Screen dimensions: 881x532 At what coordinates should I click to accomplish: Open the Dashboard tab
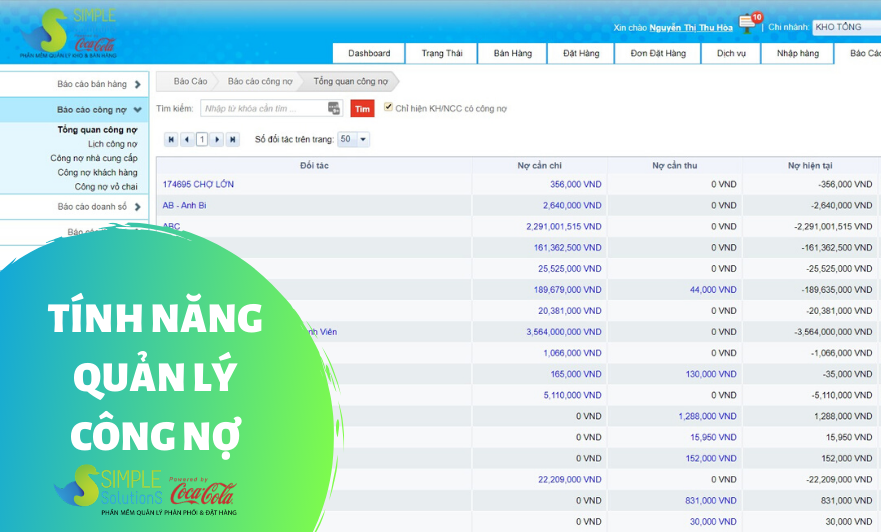pyautogui.click(x=369, y=53)
